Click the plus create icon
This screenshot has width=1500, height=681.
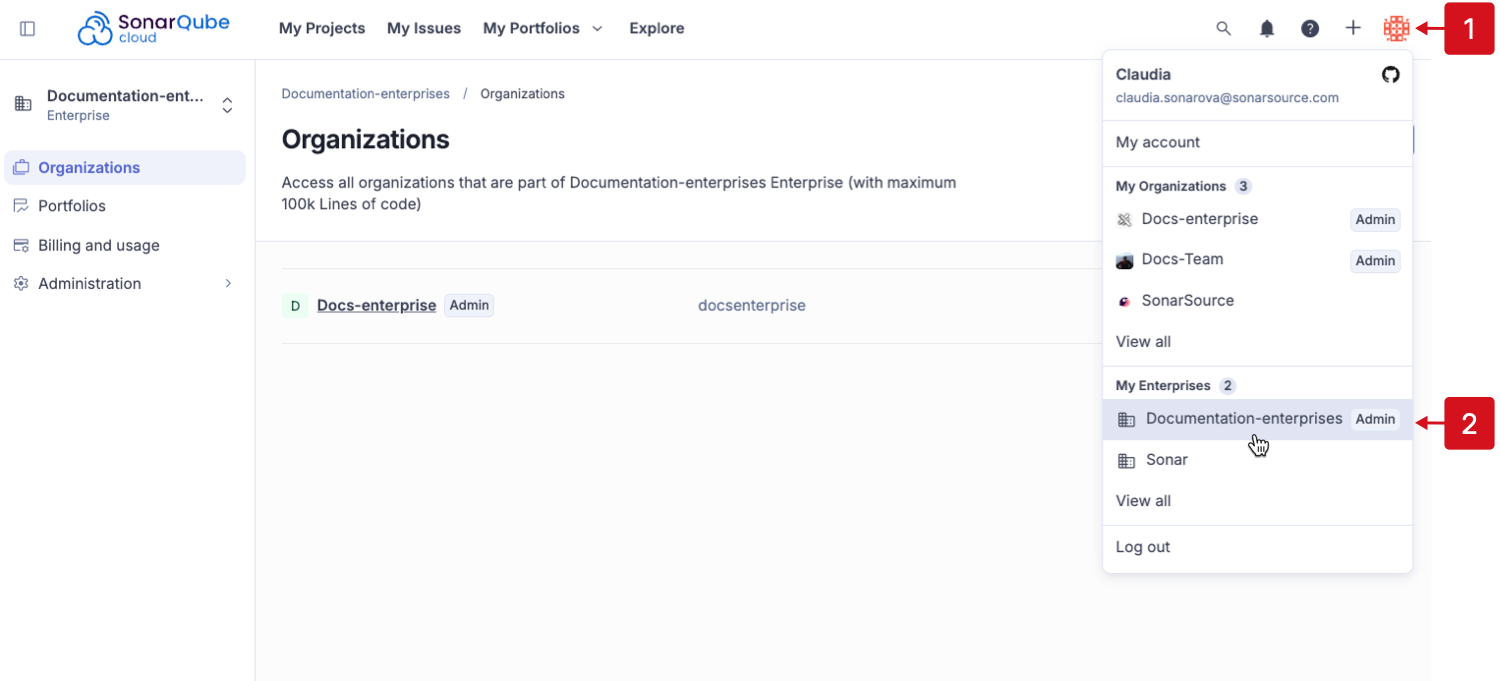(x=1353, y=28)
